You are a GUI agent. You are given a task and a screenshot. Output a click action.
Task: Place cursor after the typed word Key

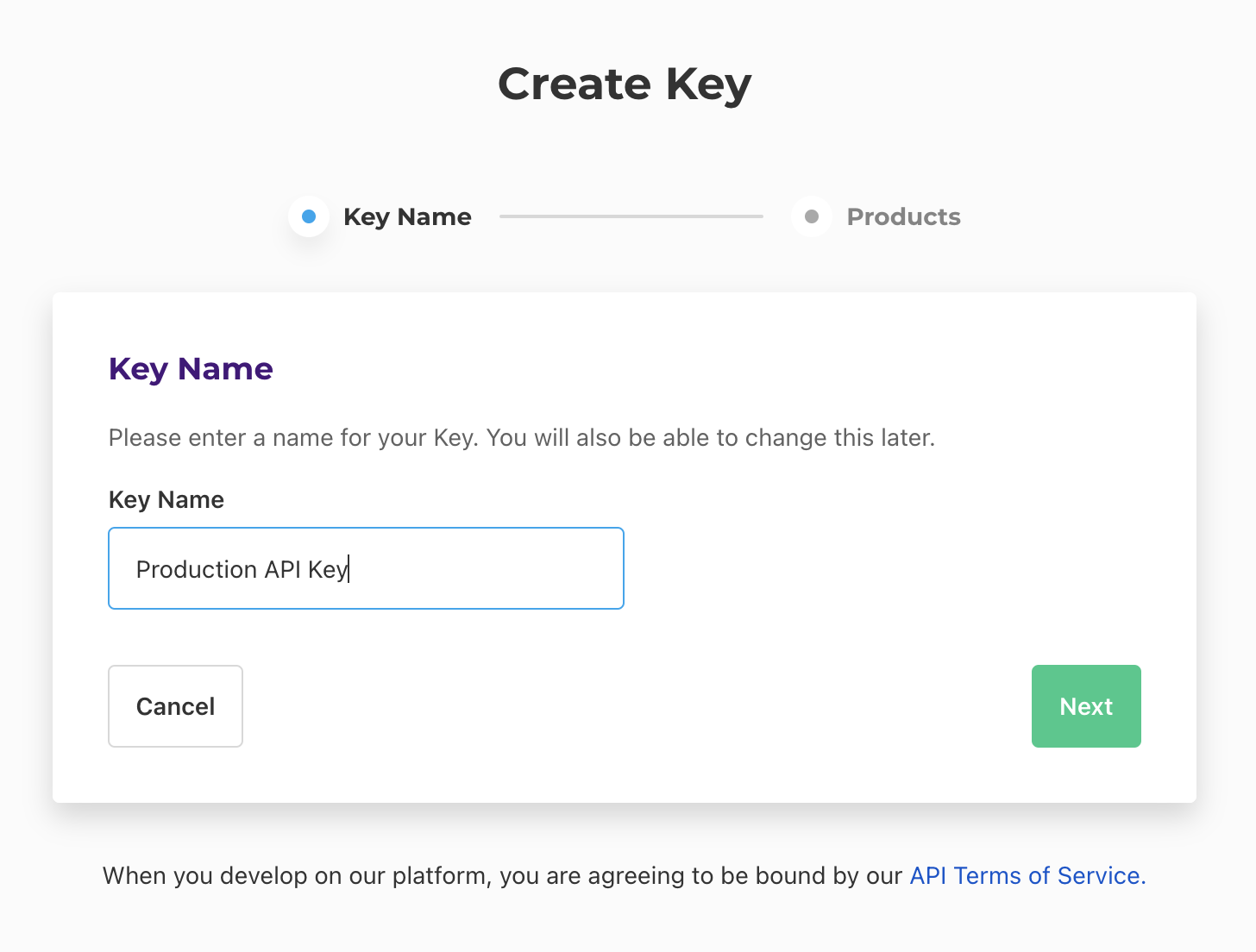pyautogui.click(x=349, y=569)
